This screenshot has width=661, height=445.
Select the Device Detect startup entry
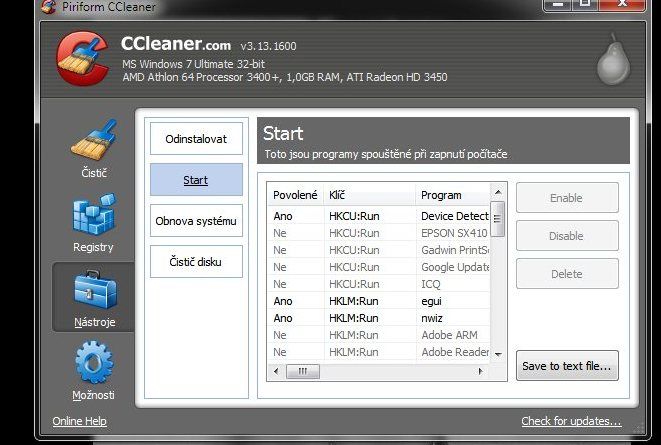click(x=379, y=216)
